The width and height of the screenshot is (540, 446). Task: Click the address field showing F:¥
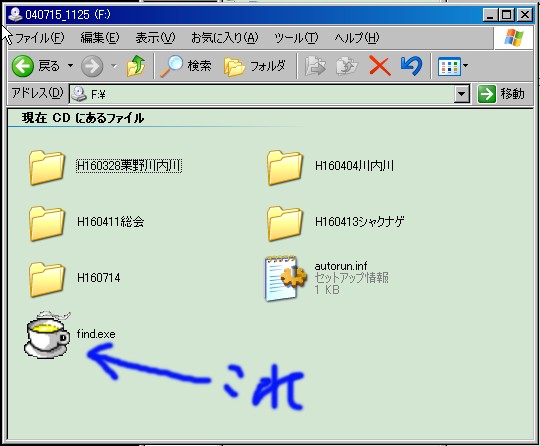point(262,94)
